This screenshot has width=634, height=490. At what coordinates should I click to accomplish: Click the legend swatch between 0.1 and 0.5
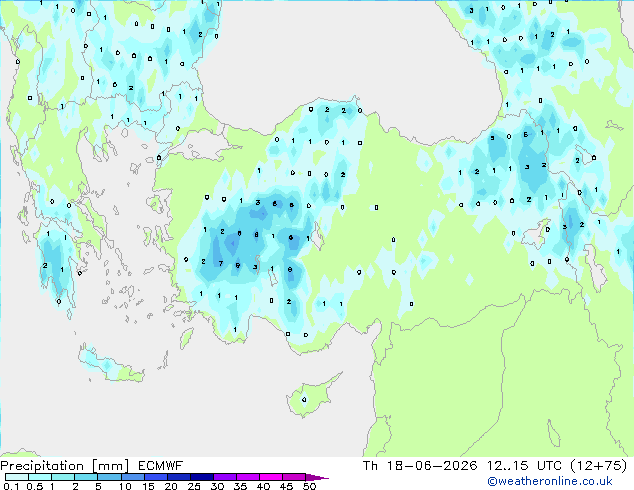tap(17, 477)
